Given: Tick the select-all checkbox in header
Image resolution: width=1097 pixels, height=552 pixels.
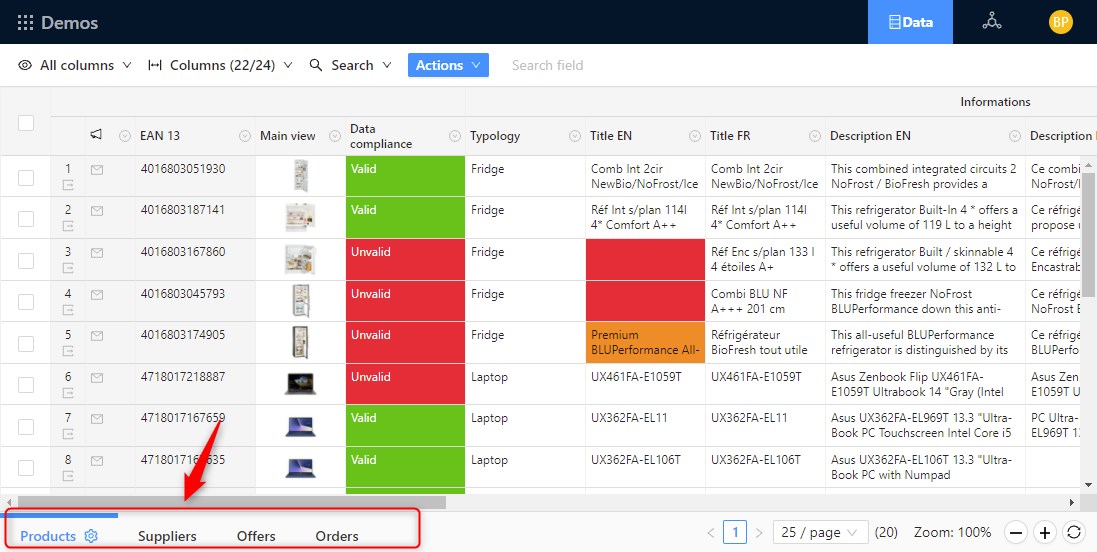Looking at the screenshot, I should 26,122.
